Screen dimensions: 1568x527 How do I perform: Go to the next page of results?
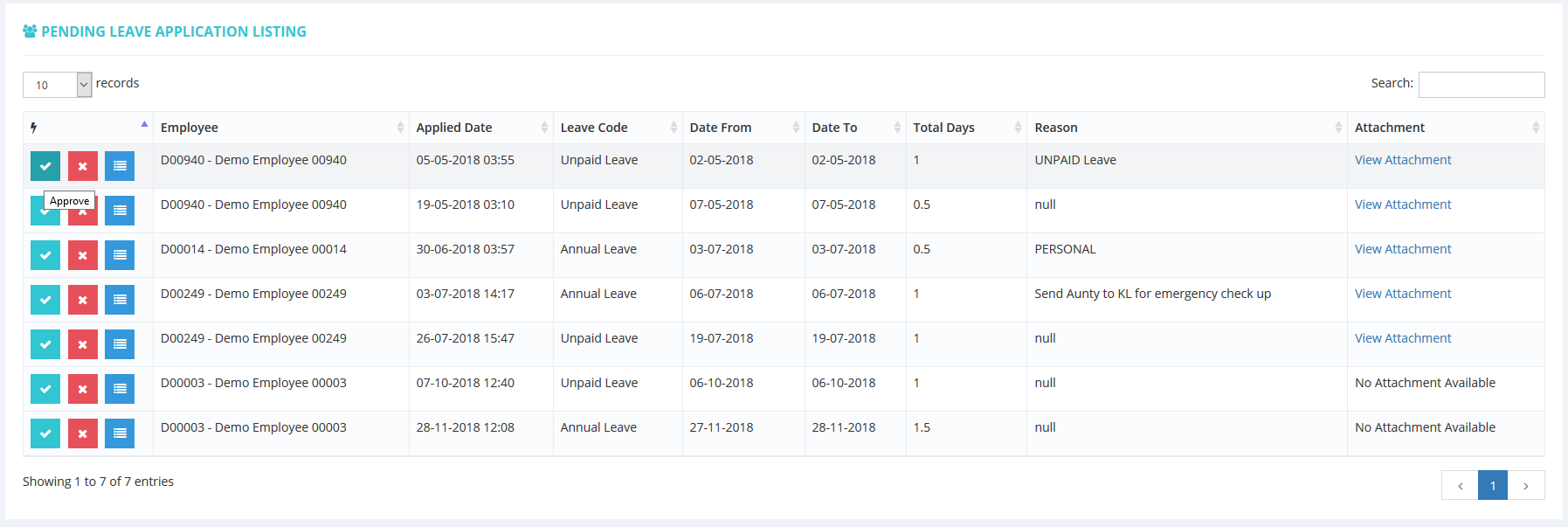pyautogui.click(x=1526, y=486)
